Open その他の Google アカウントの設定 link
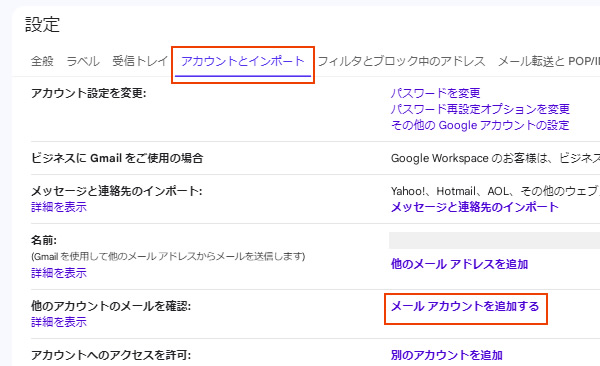 (x=480, y=125)
